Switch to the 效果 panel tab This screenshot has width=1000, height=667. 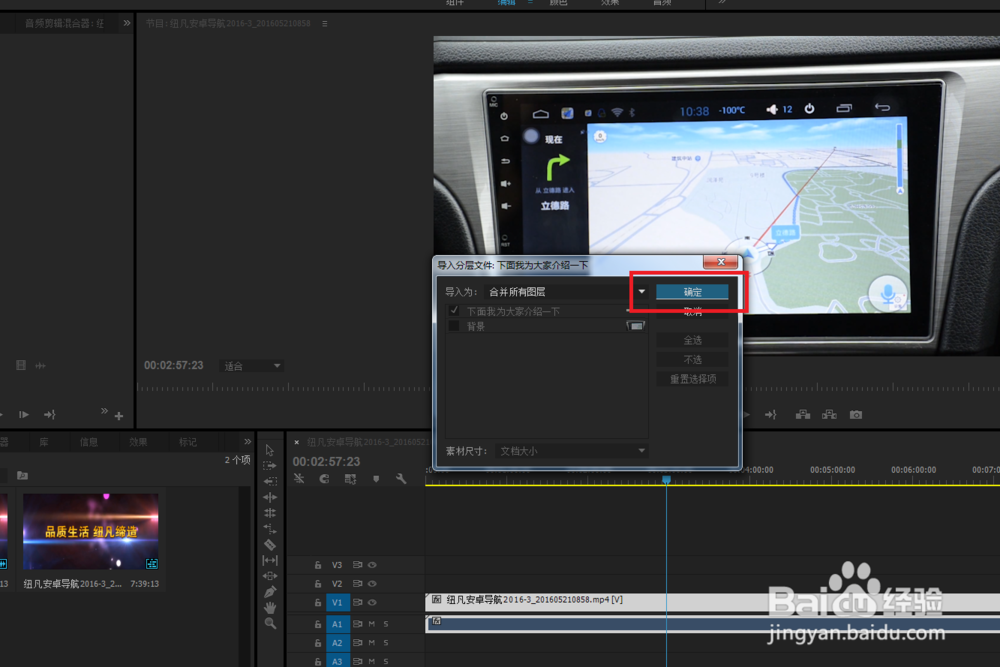pyautogui.click(x=138, y=442)
